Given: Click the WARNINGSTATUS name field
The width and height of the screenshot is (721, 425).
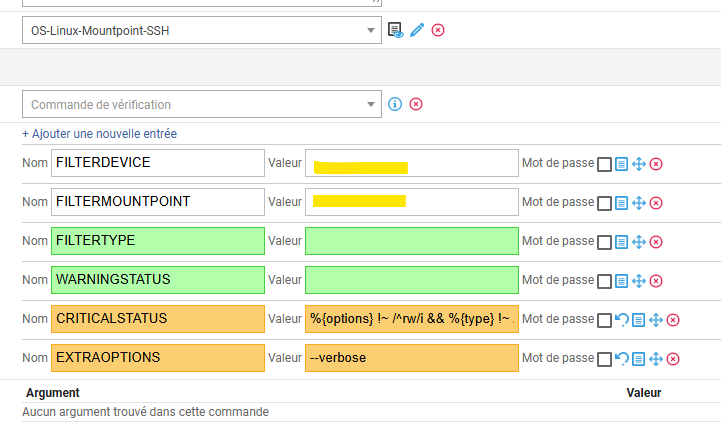Looking at the screenshot, I should click(x=158, y=280).
